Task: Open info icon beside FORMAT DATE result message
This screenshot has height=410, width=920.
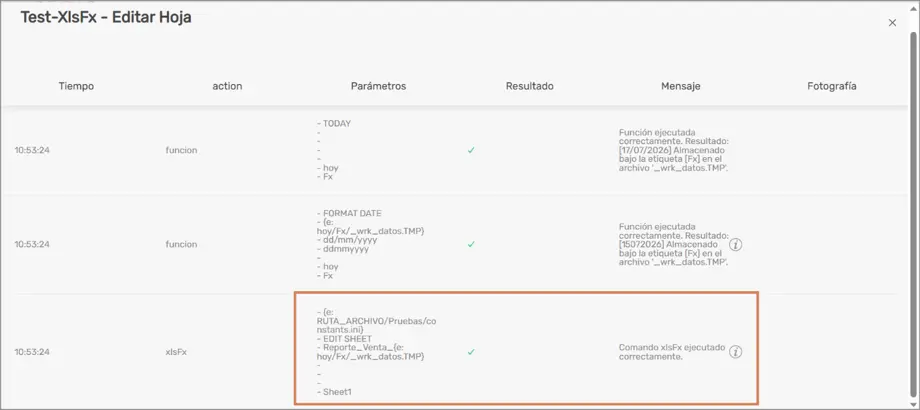Action: tap(735, 245)
